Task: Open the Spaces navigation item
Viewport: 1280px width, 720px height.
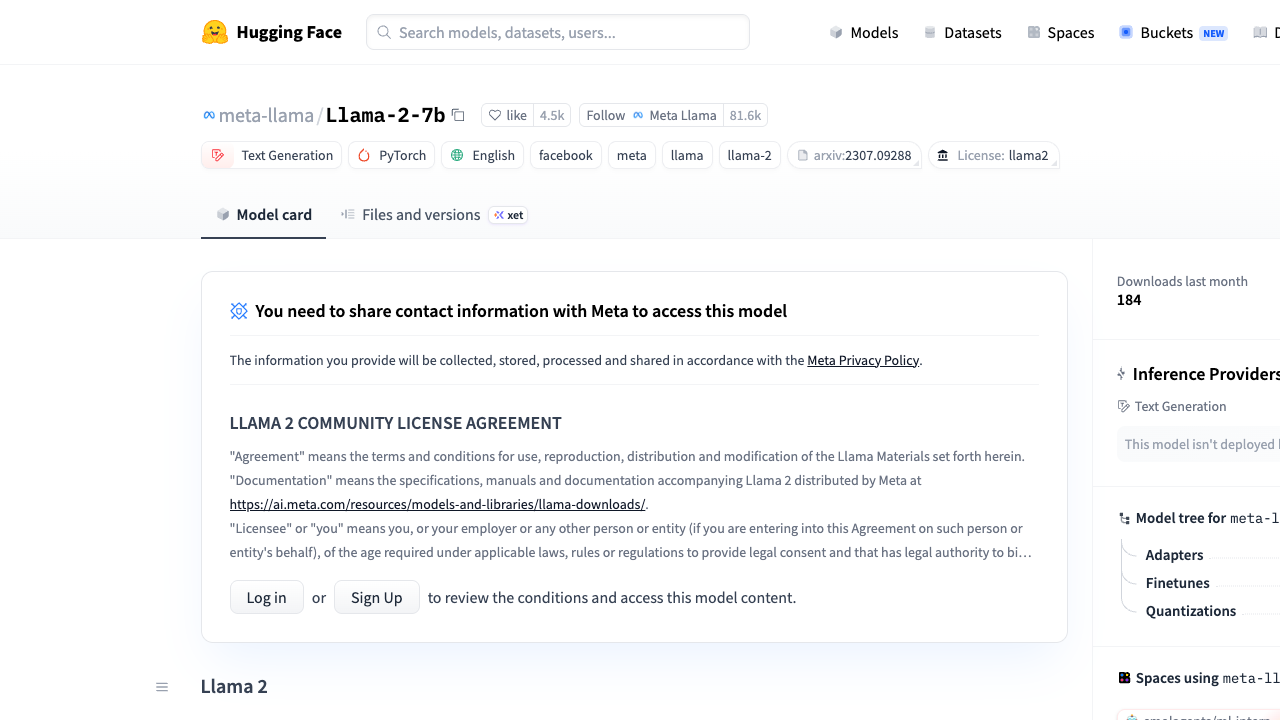Action: pyautogui.click(x=1061, y=32)
